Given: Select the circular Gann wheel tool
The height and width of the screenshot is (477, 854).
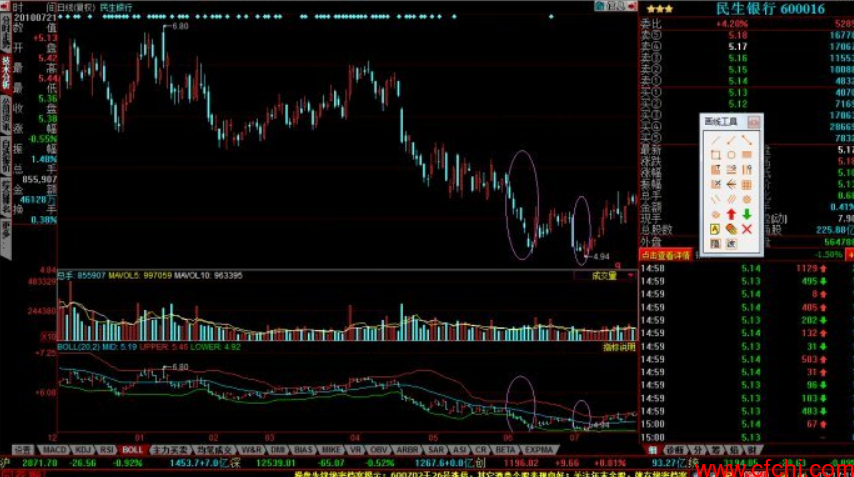Looking at the screenshot, I should (x=747, y=199).
